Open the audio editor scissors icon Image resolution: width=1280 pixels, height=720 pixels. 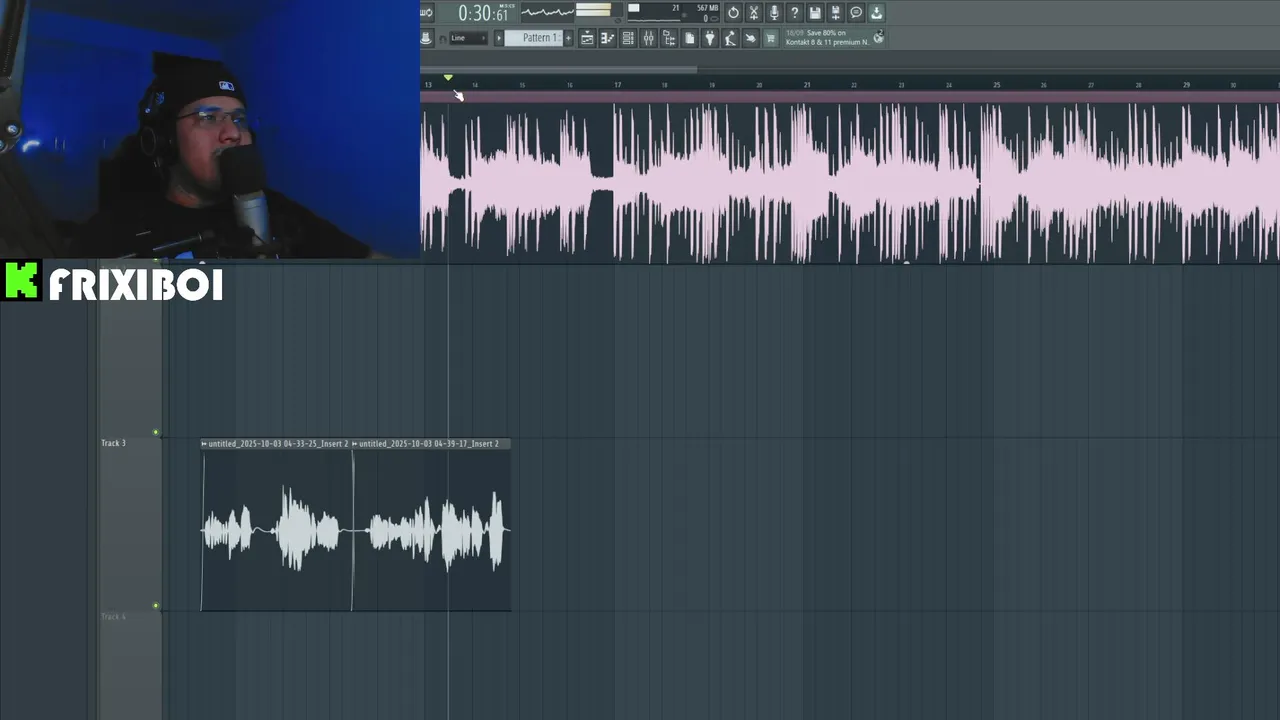[x=754, y=13]
